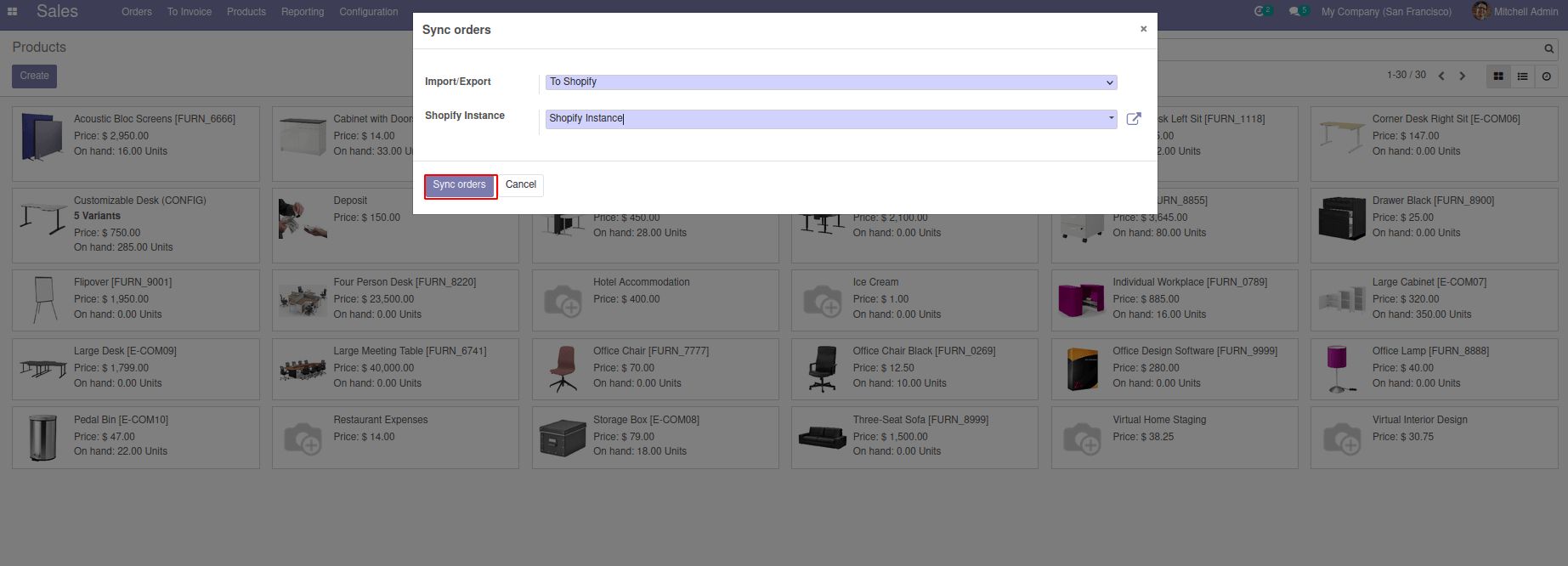Viewport: 1568px width, 566px height.
Task: Open the apps grid menu icon
Action: (12, 12)
